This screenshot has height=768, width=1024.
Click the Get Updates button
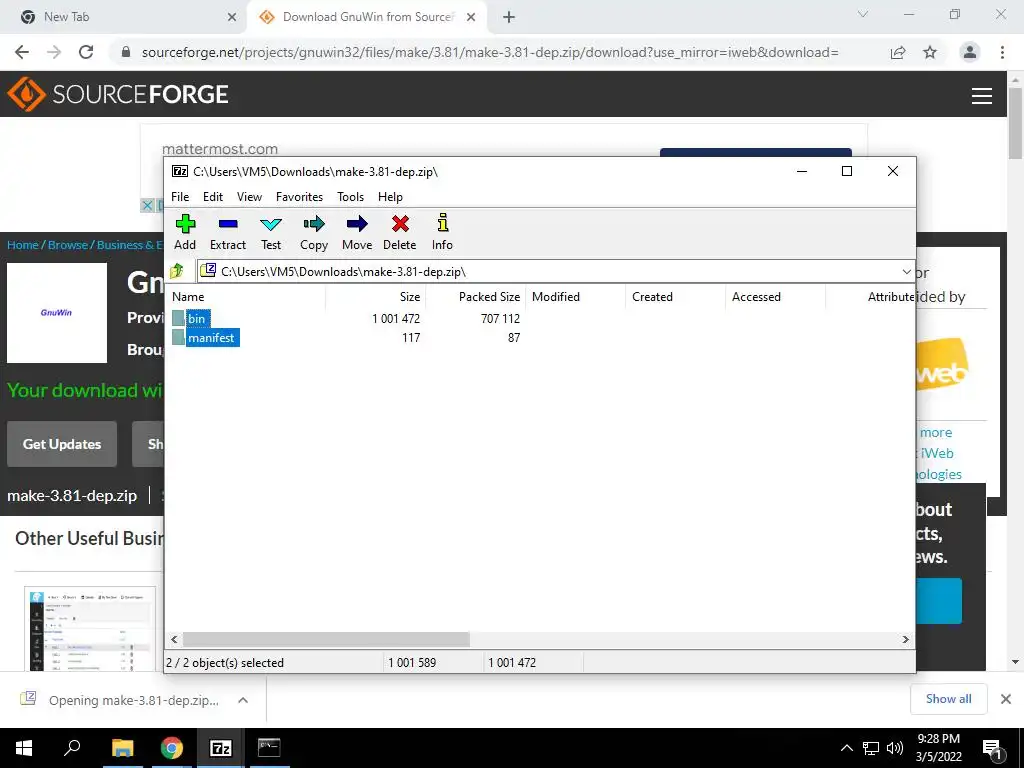(x=62, y=444)
